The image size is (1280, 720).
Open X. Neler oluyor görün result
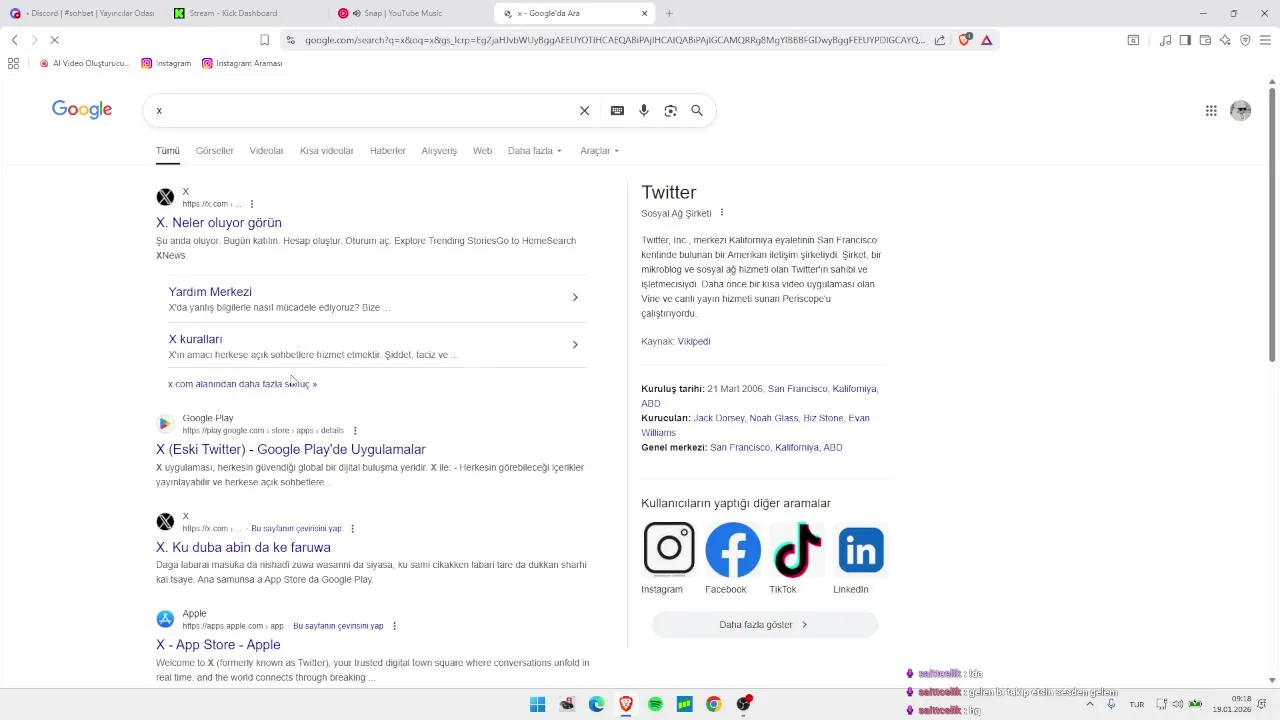coord(219,223)
